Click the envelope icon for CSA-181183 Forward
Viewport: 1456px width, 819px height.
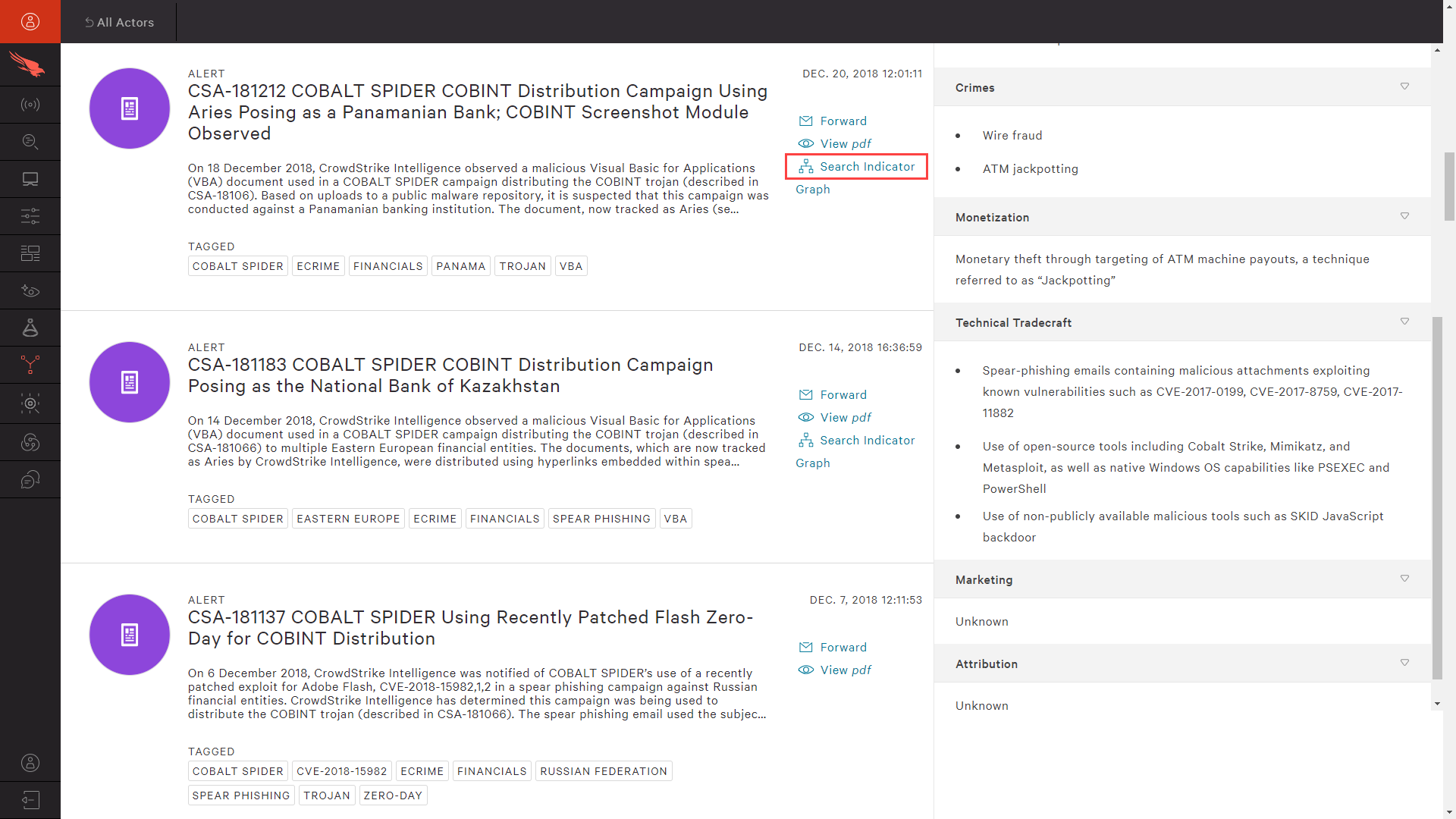pyautogui.click(x=805, y=395)
